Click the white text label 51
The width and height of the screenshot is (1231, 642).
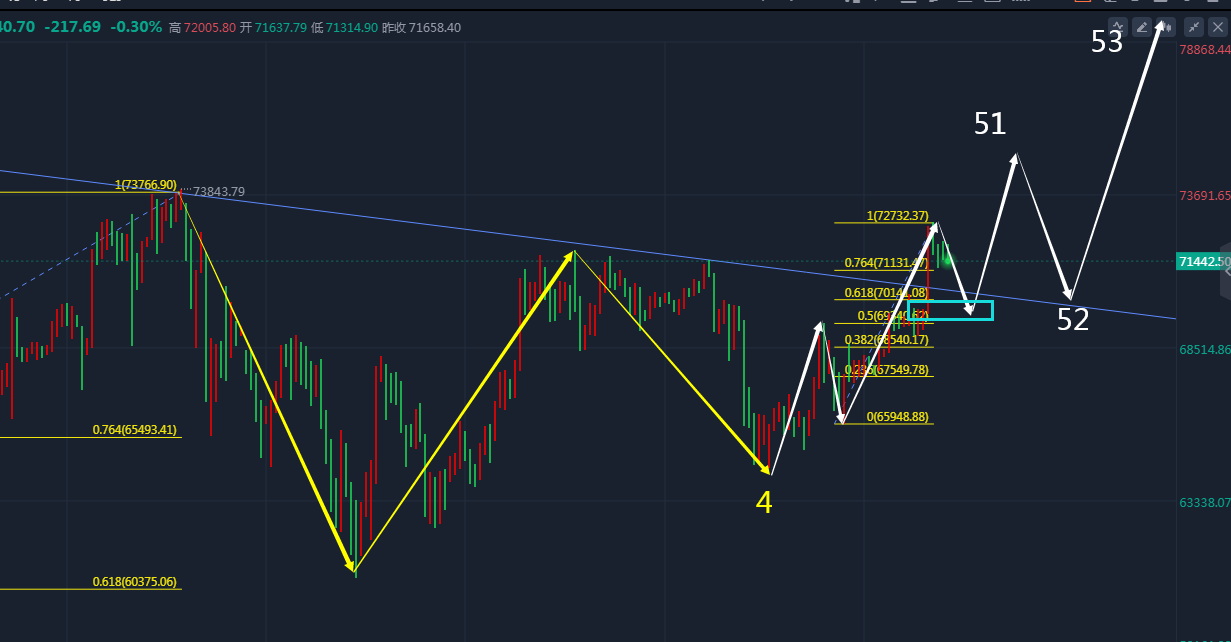click(990, 124)
